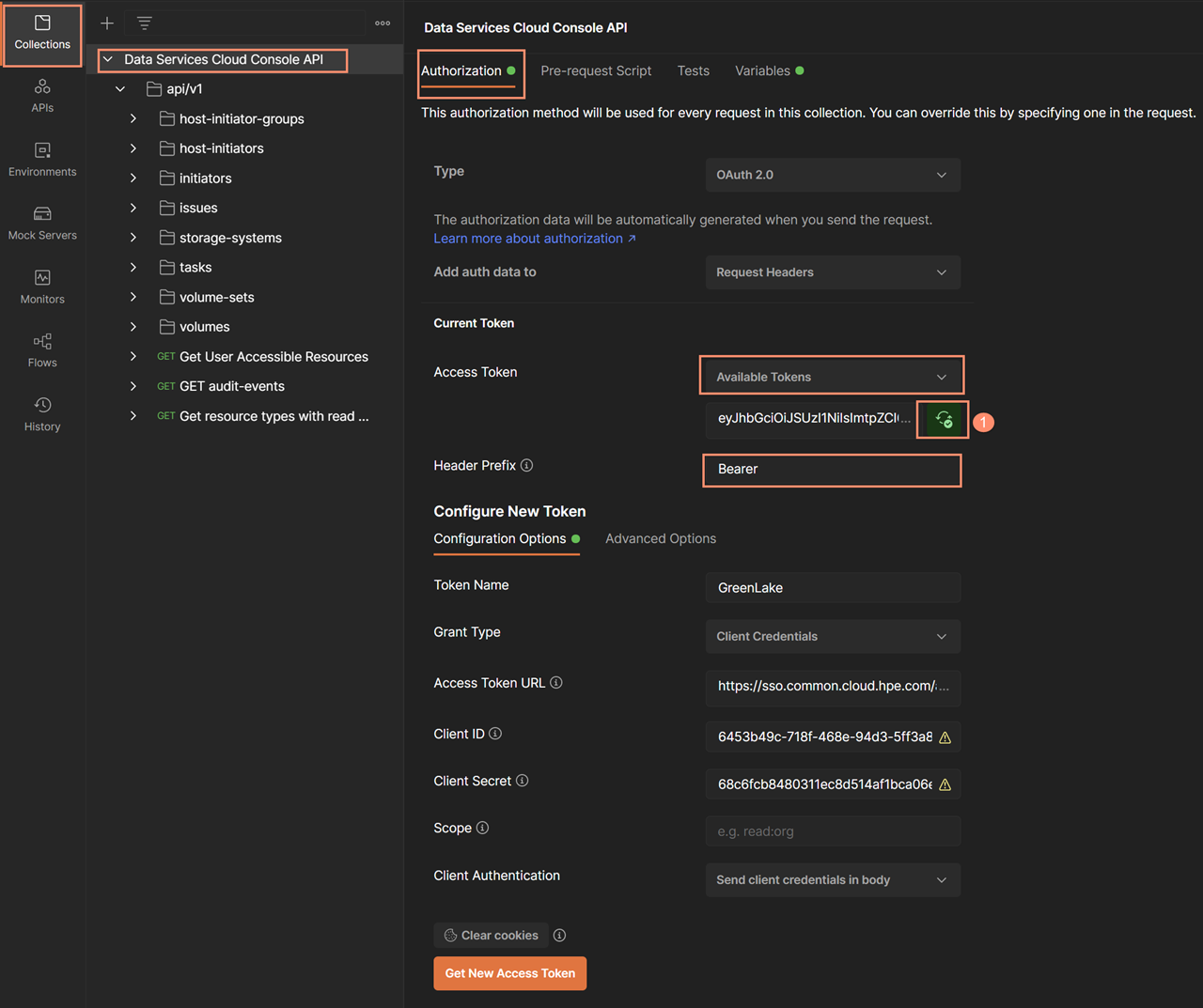This screenshot has height=1008, width=1203.
Task: Select the volumes folder in tree
Action: click(195, 327)
